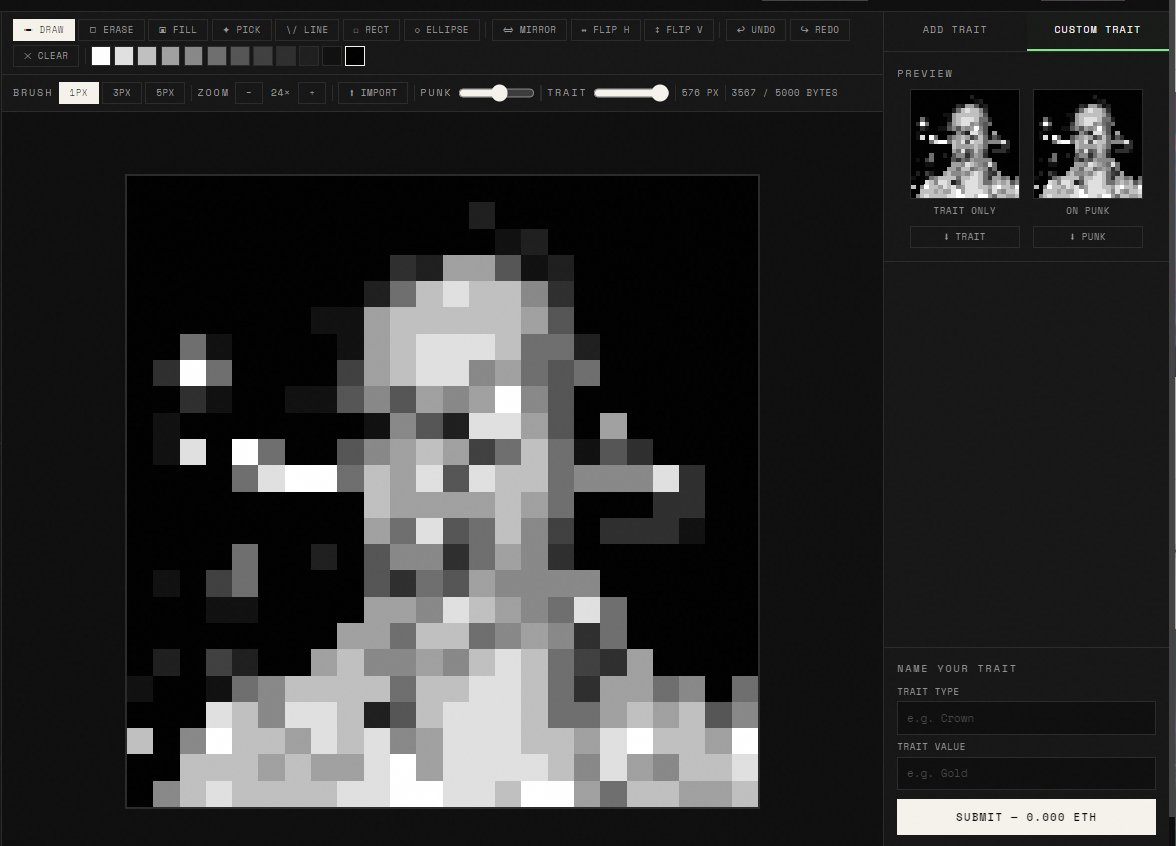Click the 24× zoom level value

pos(280,93)
